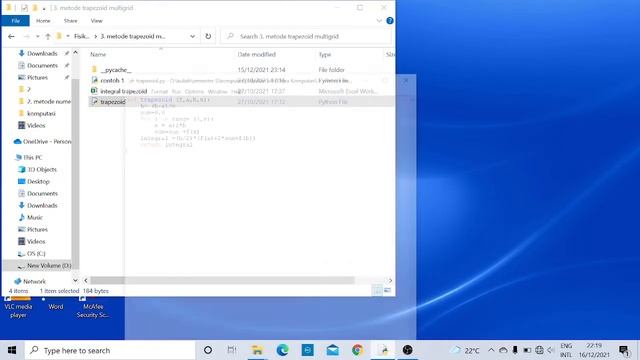Open the Share ribbon tab
The width and height of the screenshot is (640, 360).
click(70, 21)
